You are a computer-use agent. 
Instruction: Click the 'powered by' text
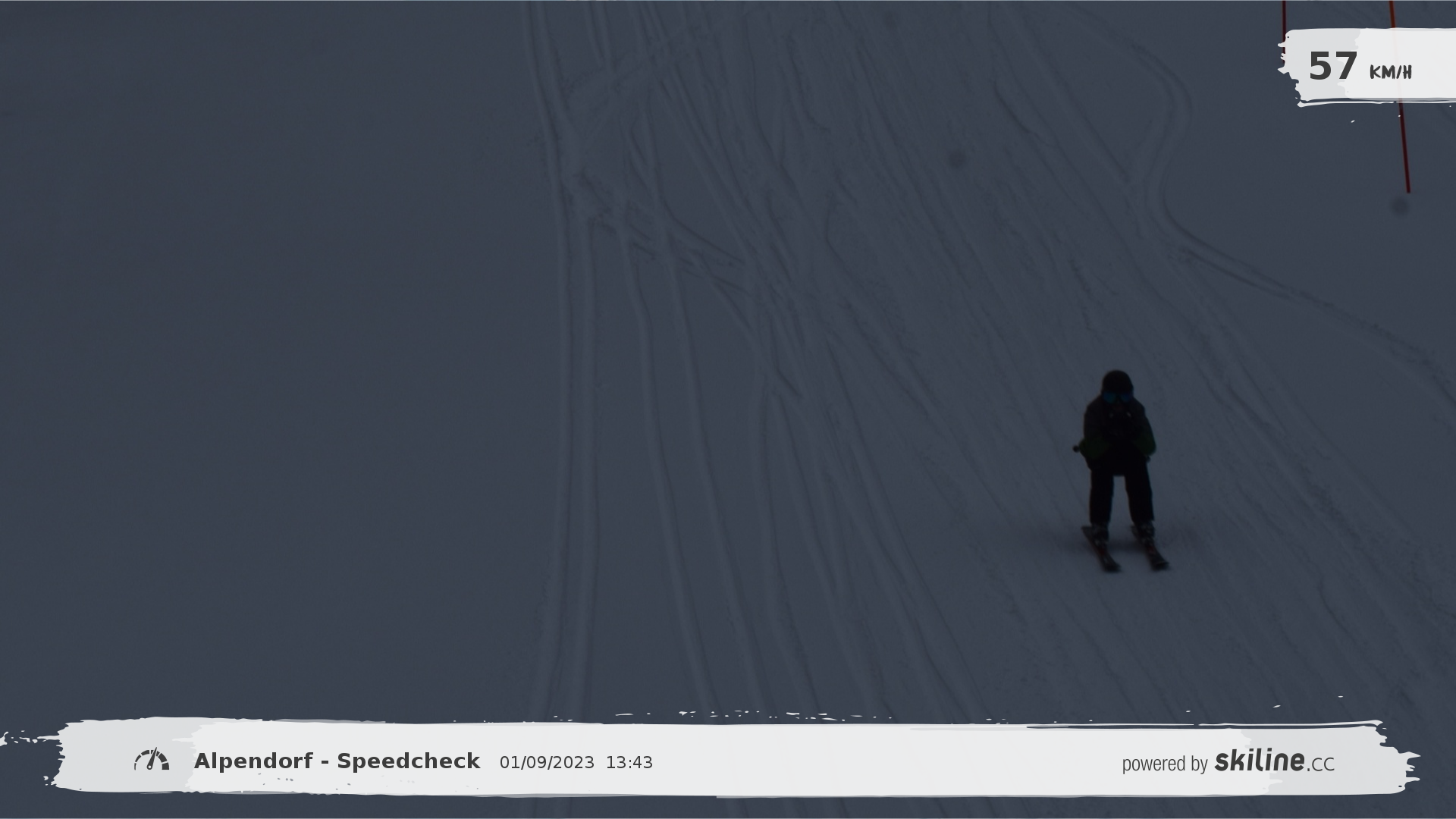[x=1164, y=764]
